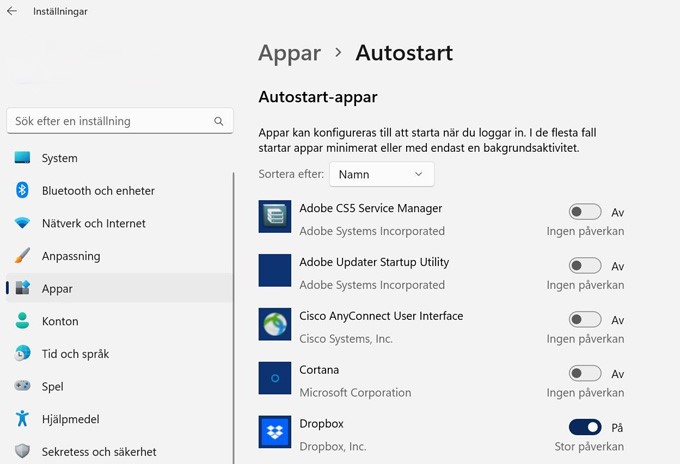This screenshot has width=680, height=464.
Task: Click the Inställningar window title
Action: coord(60,12)
